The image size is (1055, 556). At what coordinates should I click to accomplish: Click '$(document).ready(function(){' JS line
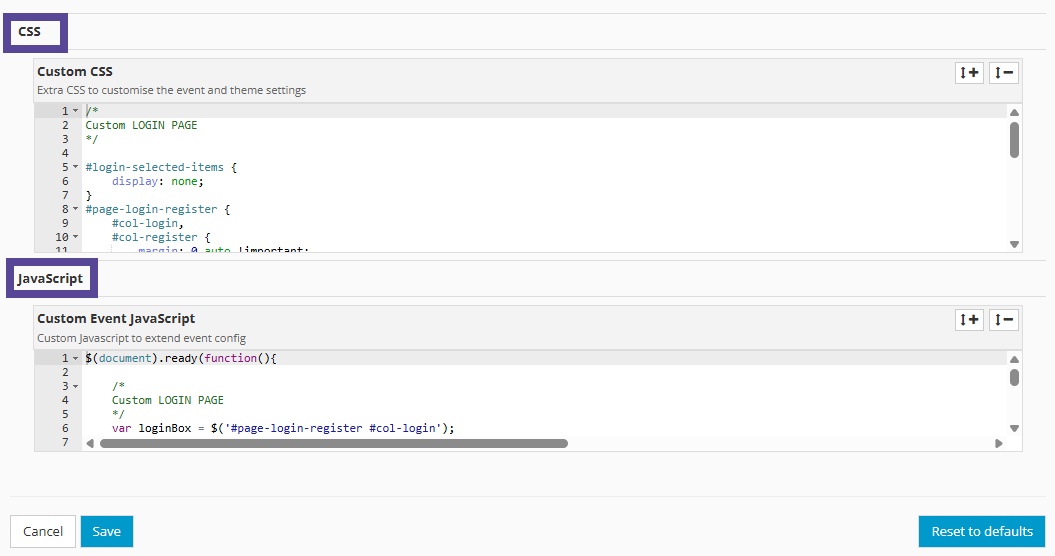pos(181,358)
